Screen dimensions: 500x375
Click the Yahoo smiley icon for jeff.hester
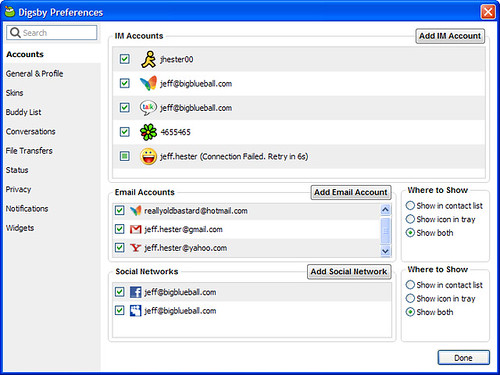pyautogui.click(x=148, y=156)
